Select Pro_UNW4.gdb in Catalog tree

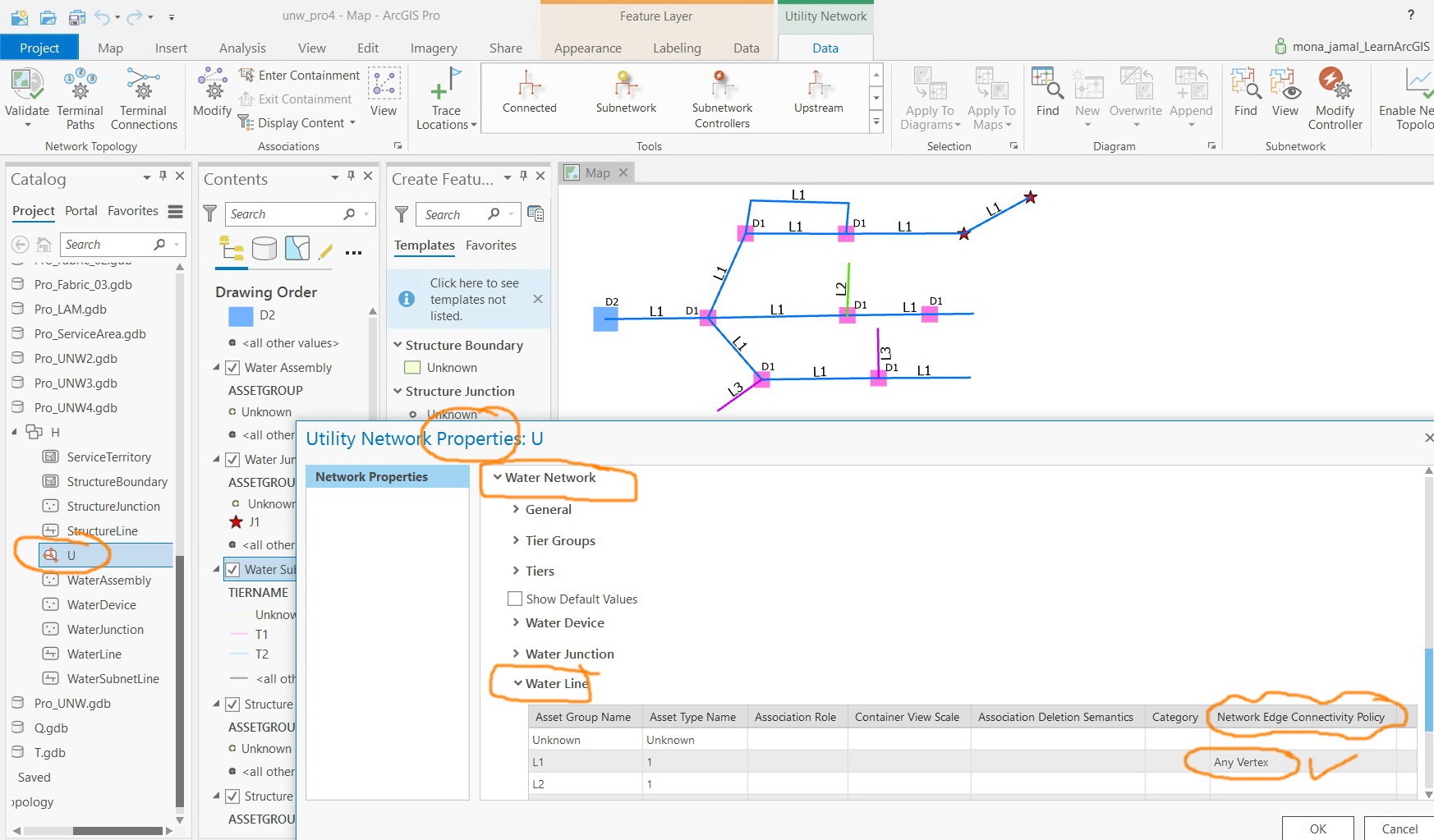tap(76, 407)
